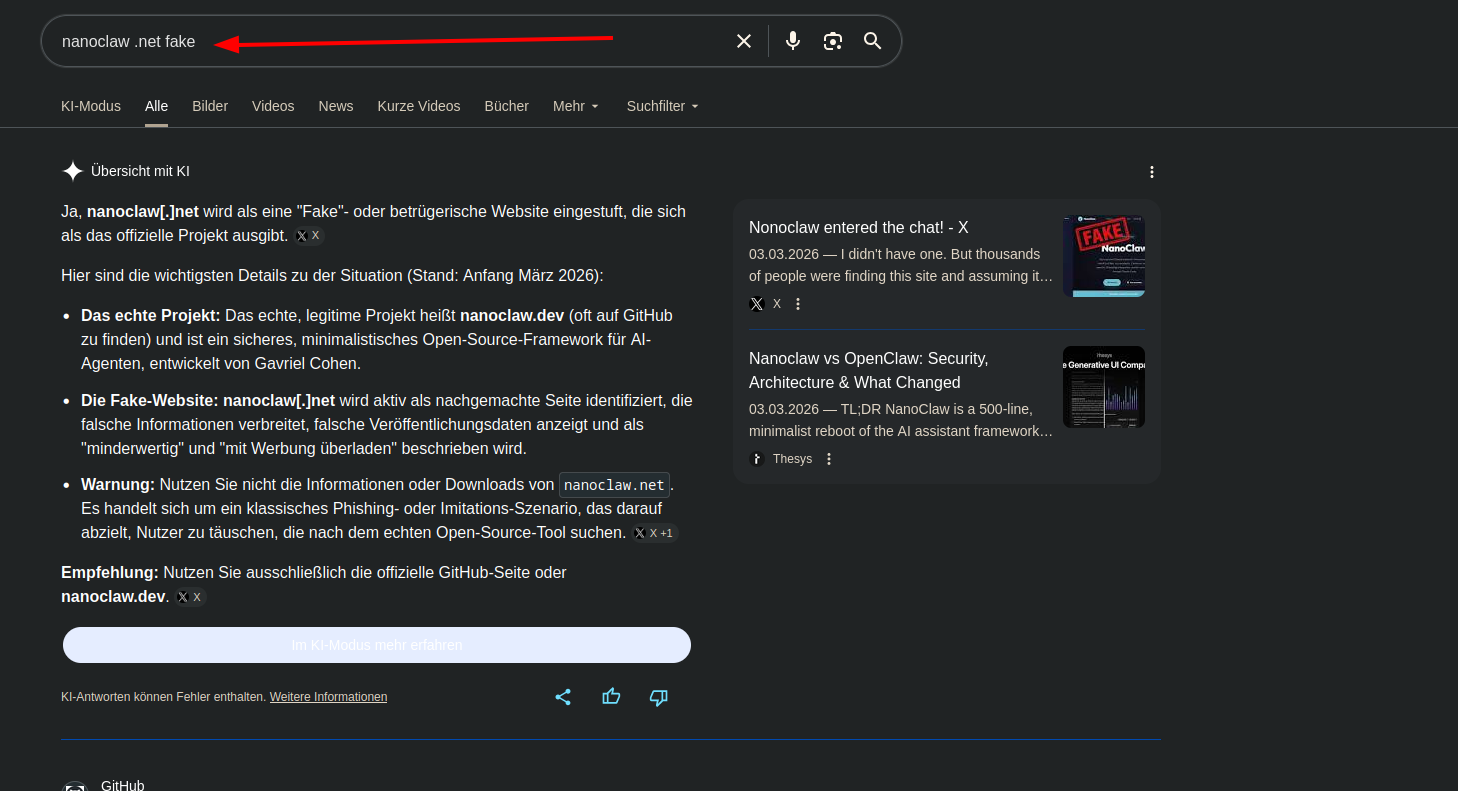Click "Im KI-Modus mehr erfahren" button
The width and height of the screenshot is (1458, 791).
377,645
